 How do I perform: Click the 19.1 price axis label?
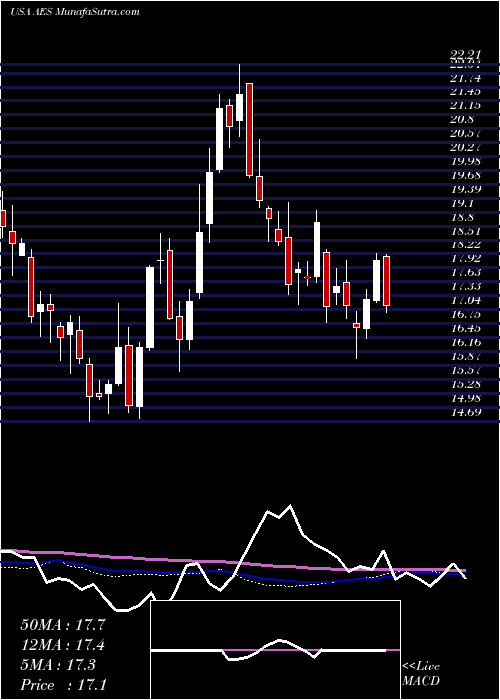click(462, 203)
